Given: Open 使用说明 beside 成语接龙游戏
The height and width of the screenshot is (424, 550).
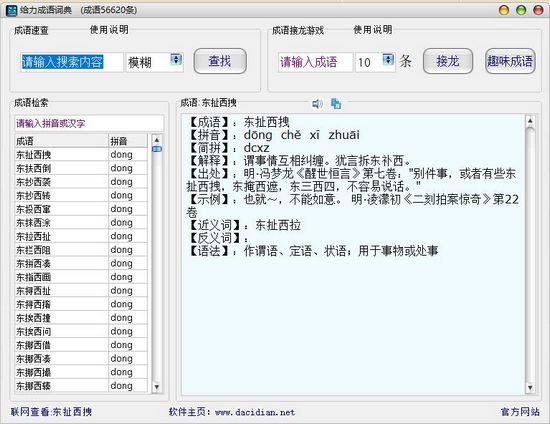Looking at the screenshot, I should click(373, 30).
